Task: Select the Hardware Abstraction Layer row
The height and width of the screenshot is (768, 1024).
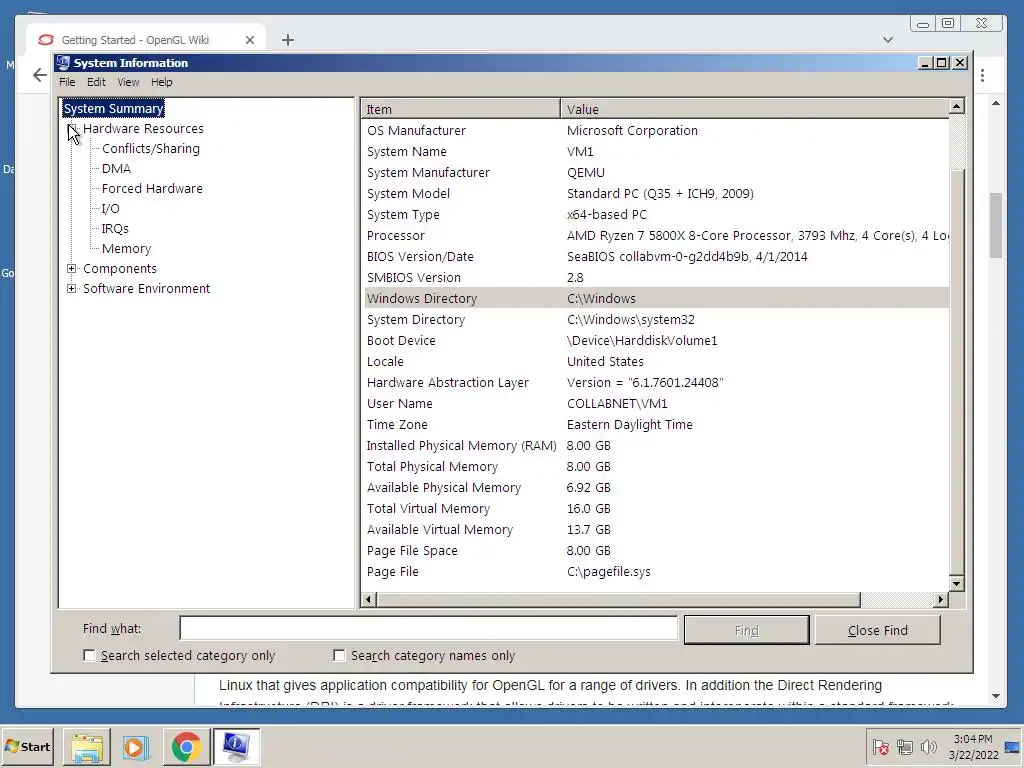Action: coord(656,383)
